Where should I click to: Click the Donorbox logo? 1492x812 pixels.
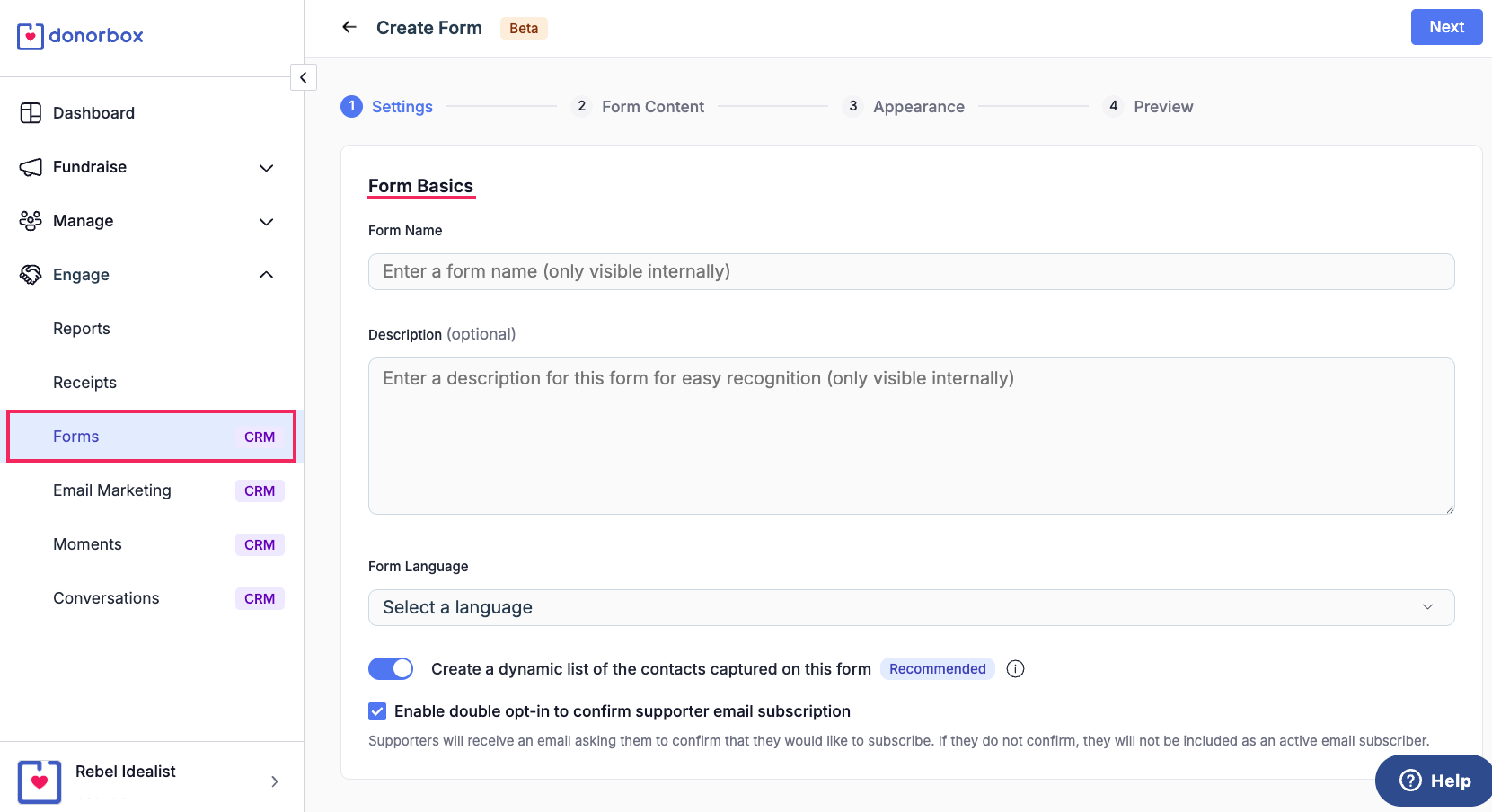[80, 36]
